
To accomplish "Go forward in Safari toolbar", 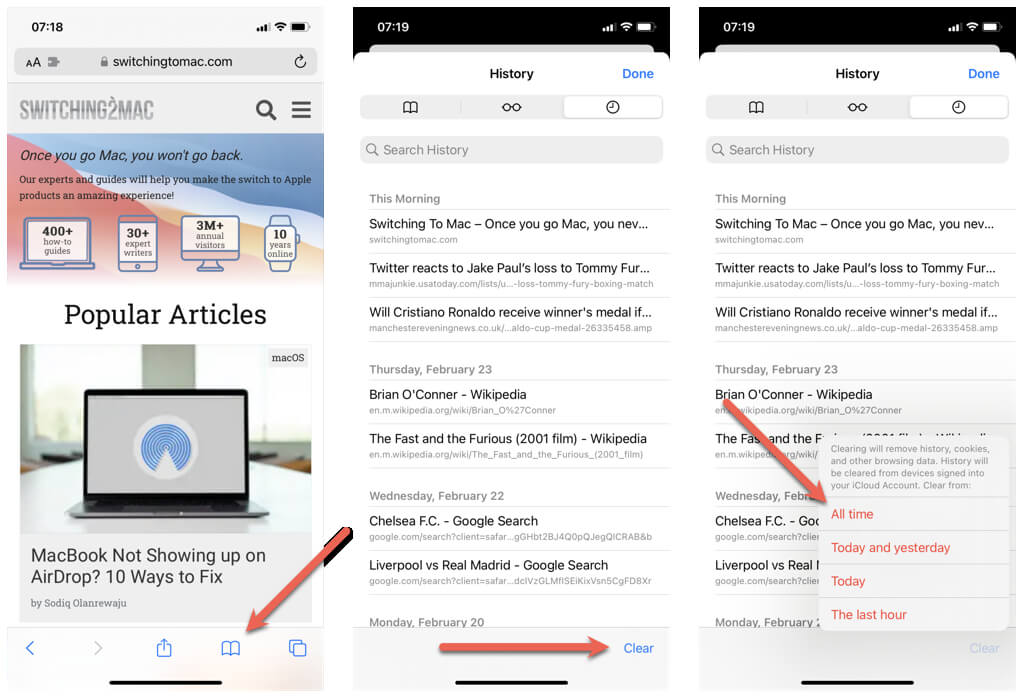I will point(98,648).
